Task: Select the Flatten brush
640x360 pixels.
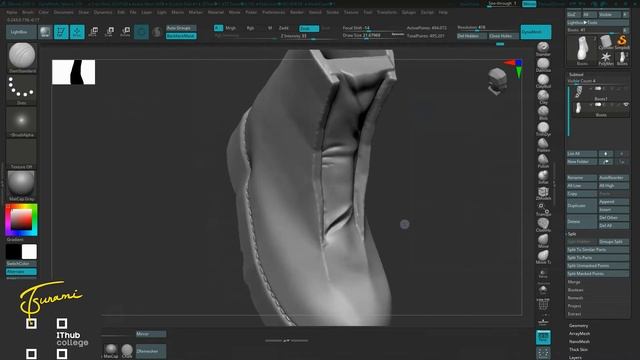Action: 543,144
